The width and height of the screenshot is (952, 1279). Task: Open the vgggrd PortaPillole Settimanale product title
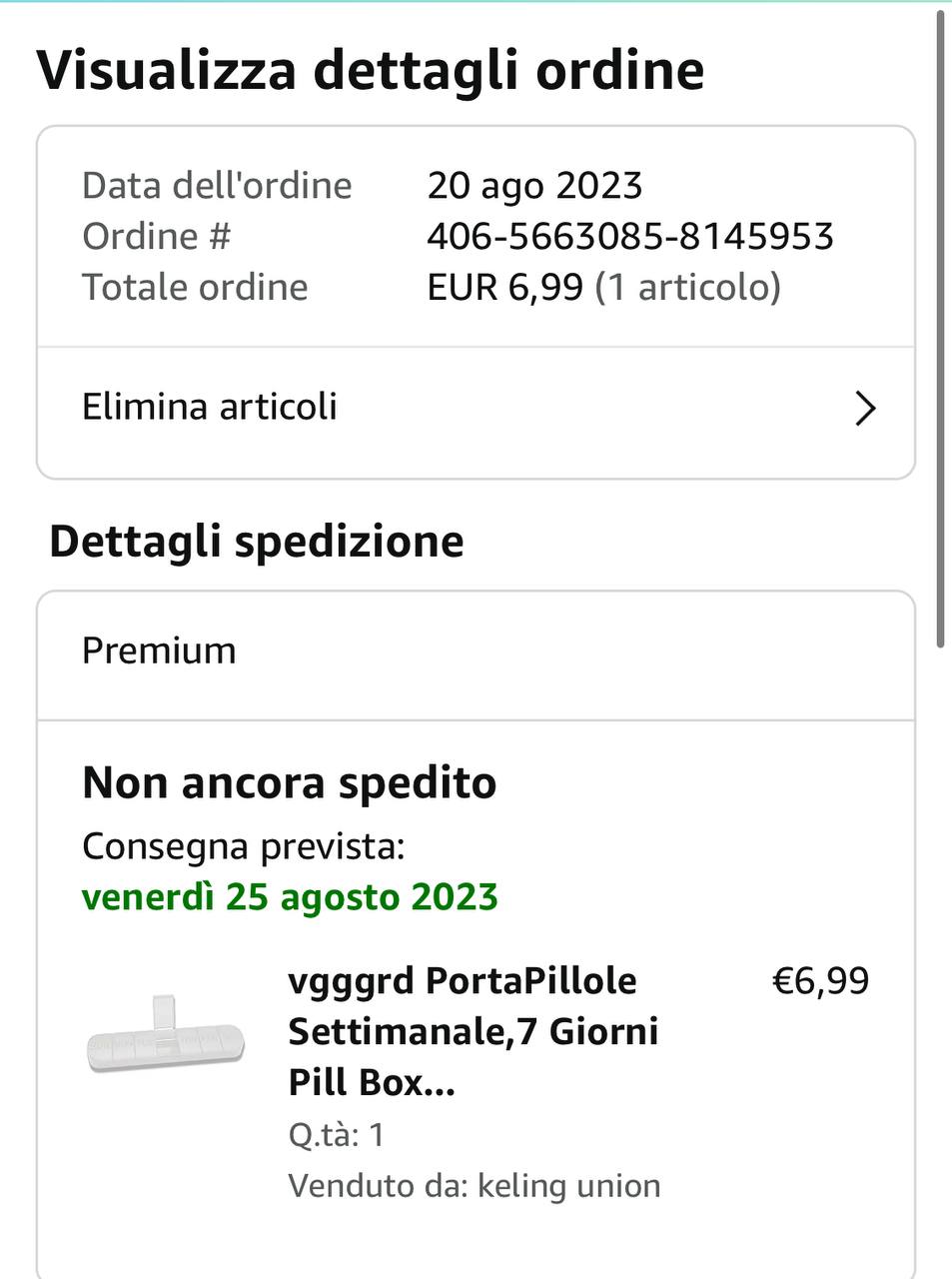click(x=473, y=1031)
